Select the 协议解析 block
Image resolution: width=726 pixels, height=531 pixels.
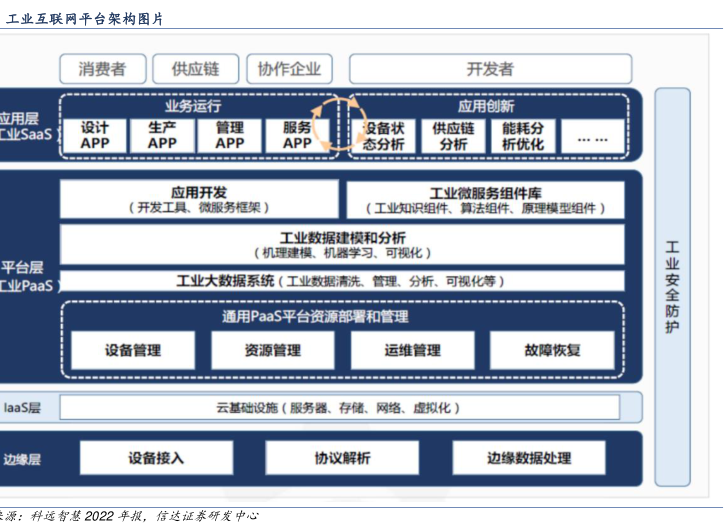pos(342,458)
